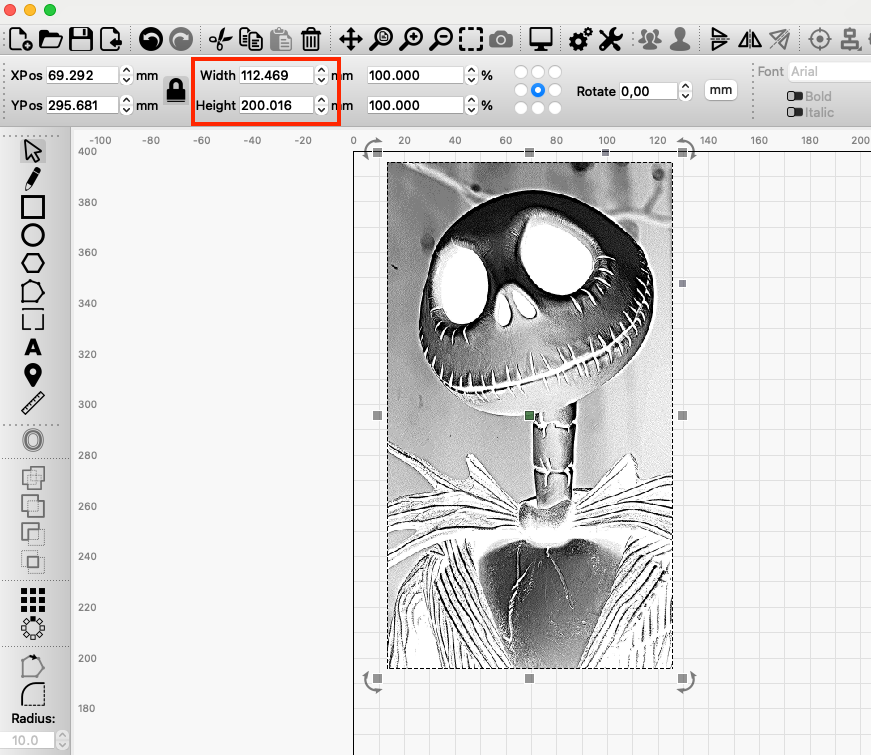
Task: Select the top-center anchor radio button
Action: [x=538, y=72]
